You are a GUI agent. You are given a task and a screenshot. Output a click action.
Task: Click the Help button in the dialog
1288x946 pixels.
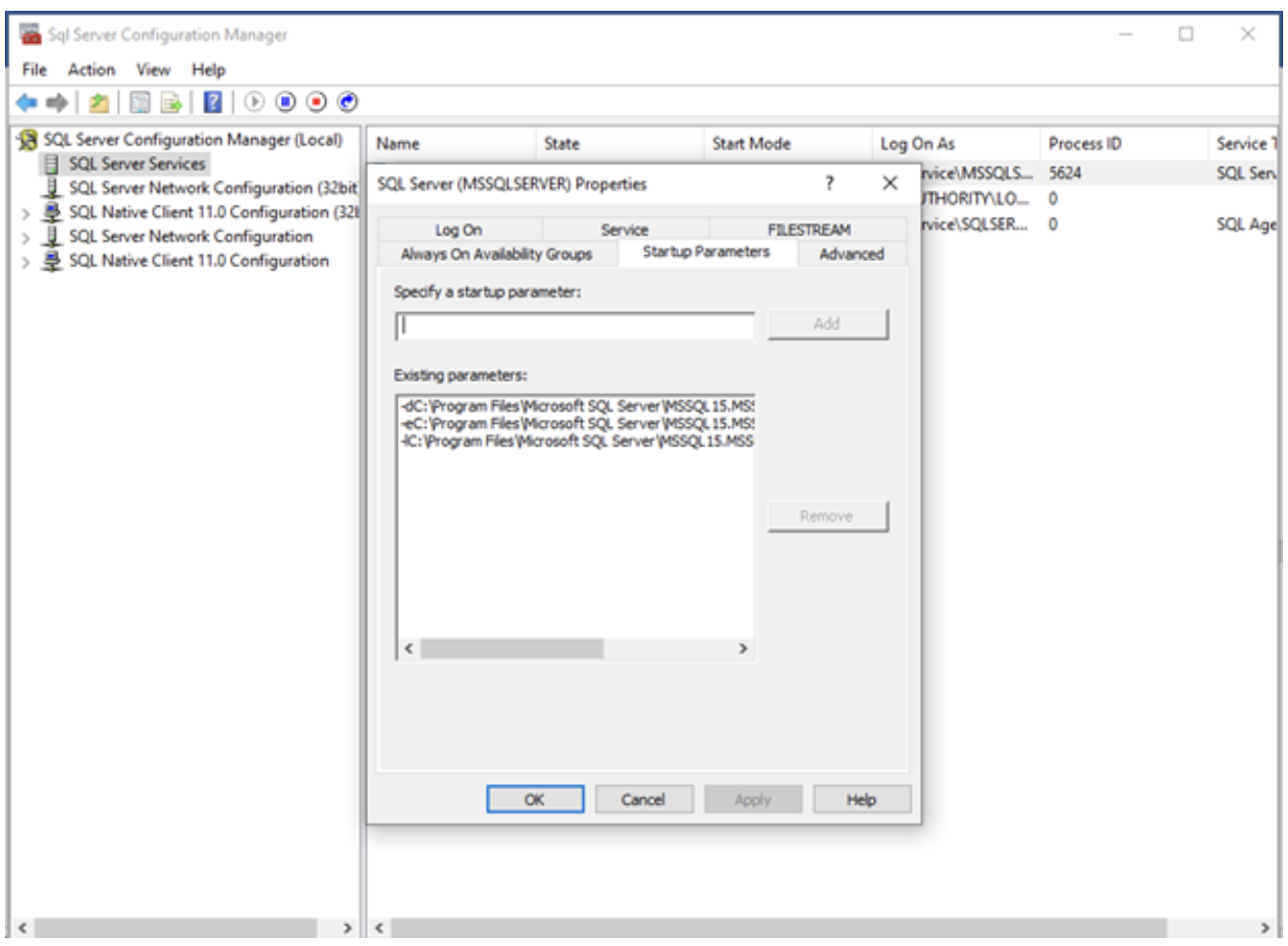[x=862, y=800]
